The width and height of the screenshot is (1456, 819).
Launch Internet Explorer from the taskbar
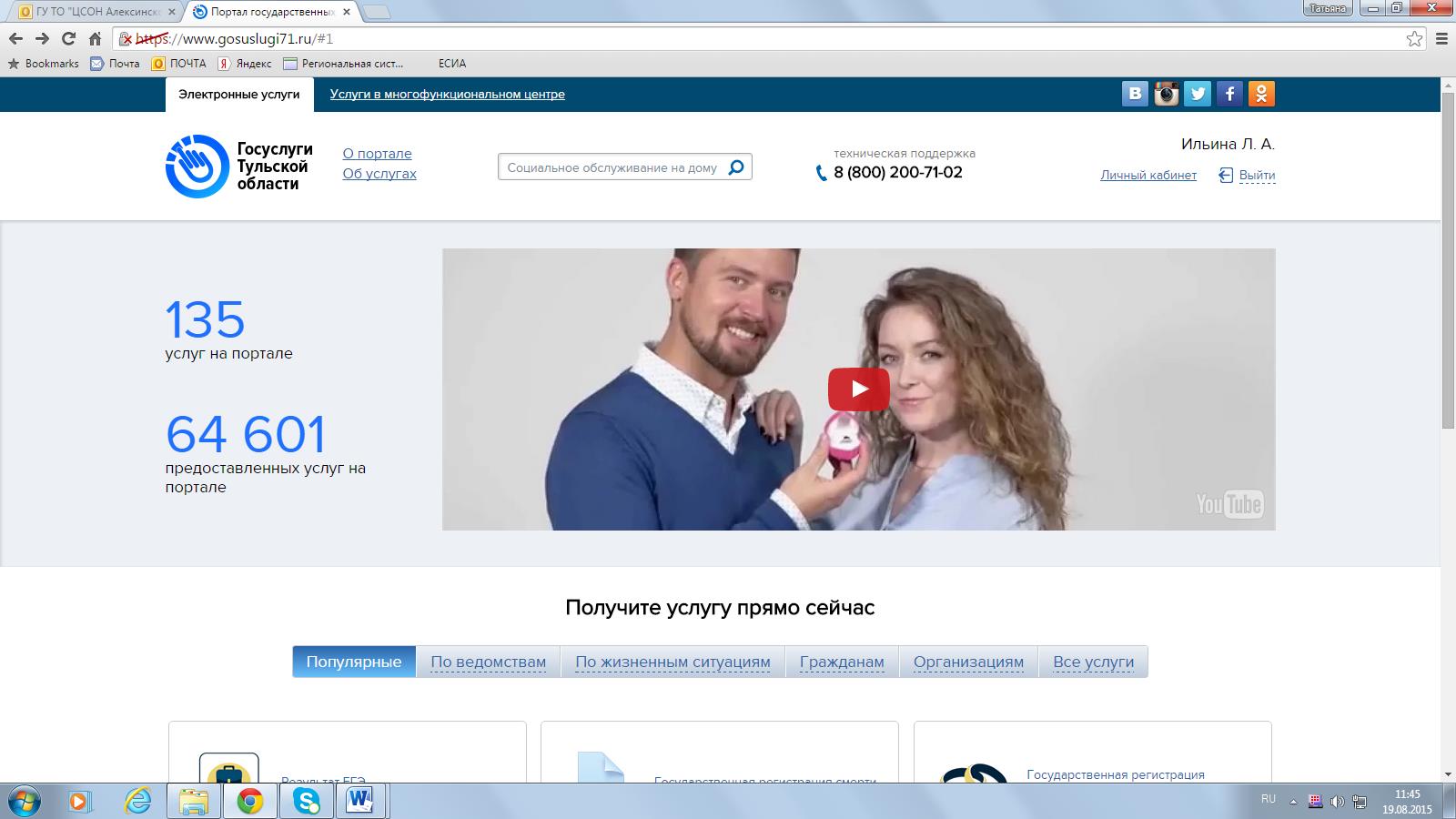pyautogui.click(x=138, y=801)
